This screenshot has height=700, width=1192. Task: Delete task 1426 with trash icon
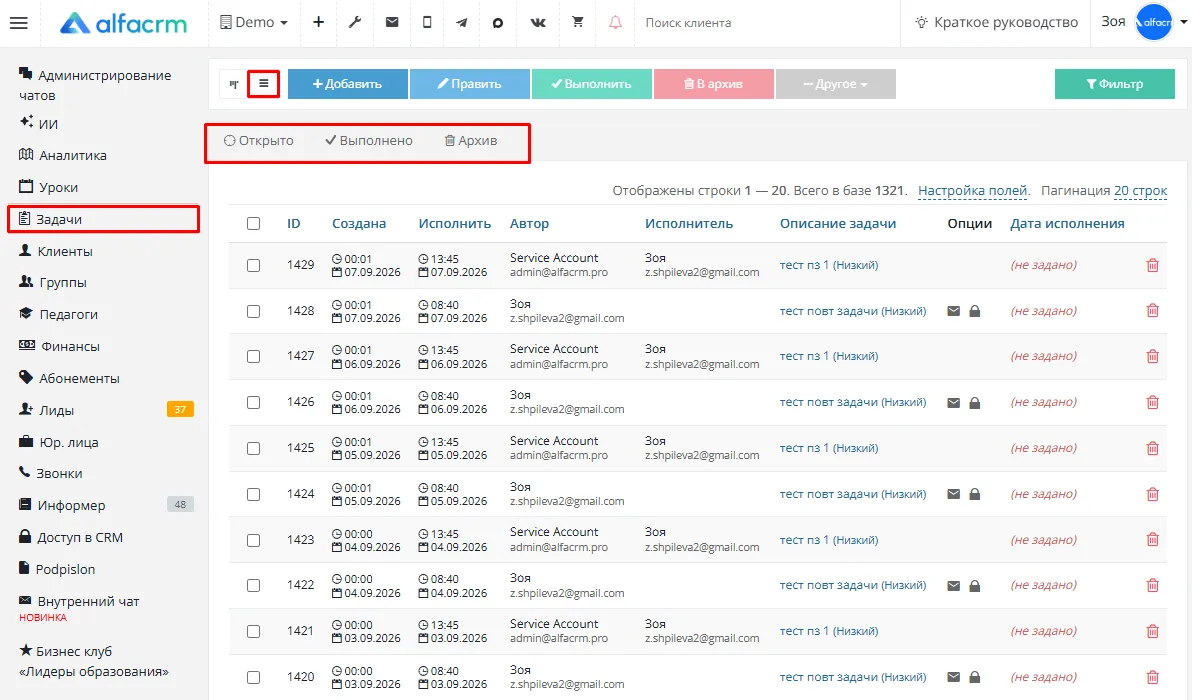point(1152,402)
